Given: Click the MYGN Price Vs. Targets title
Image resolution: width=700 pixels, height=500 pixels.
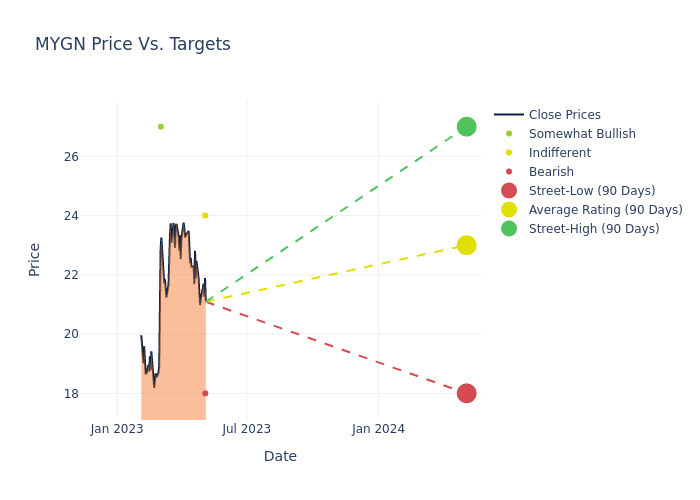Looking at the screenshot, I should point(133,44).
